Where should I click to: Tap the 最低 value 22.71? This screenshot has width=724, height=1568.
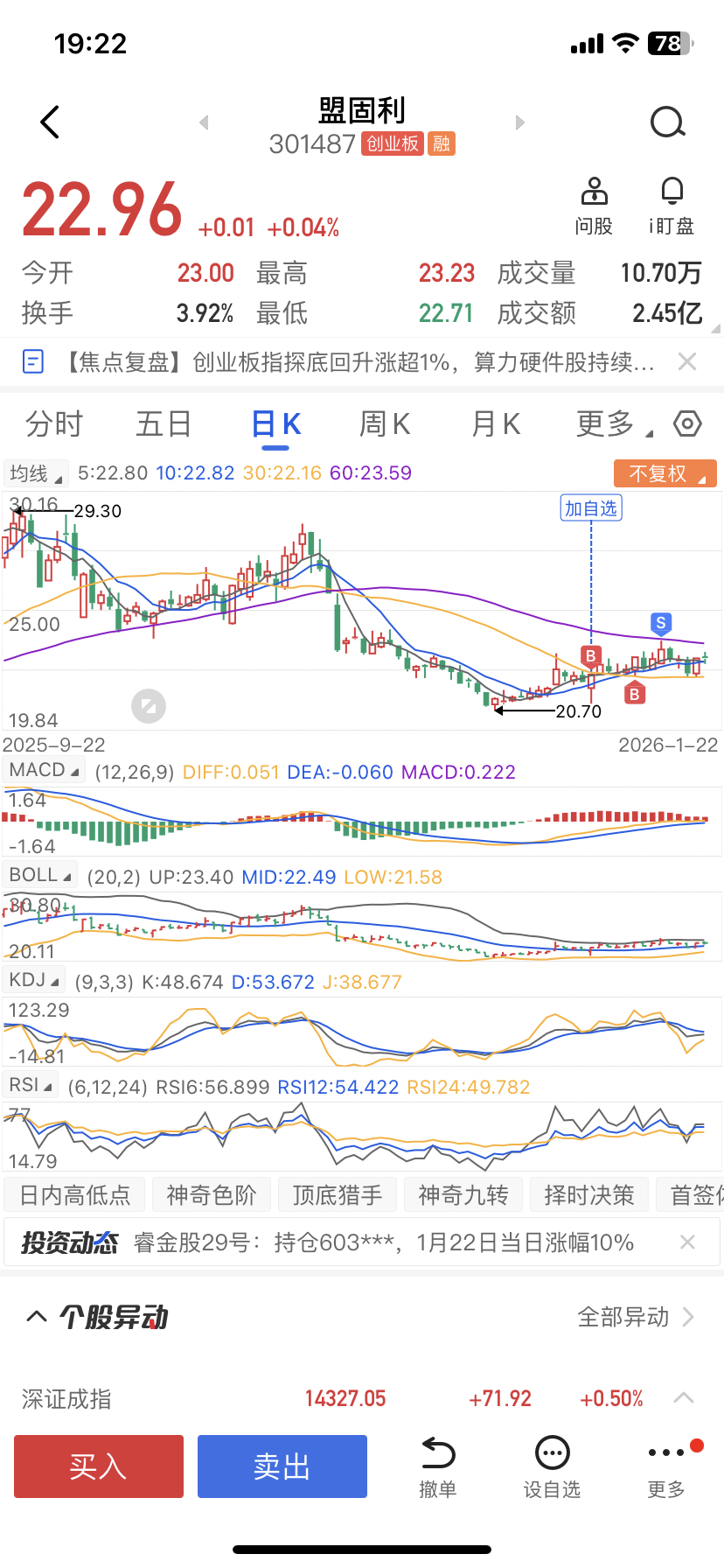(446, 313)
